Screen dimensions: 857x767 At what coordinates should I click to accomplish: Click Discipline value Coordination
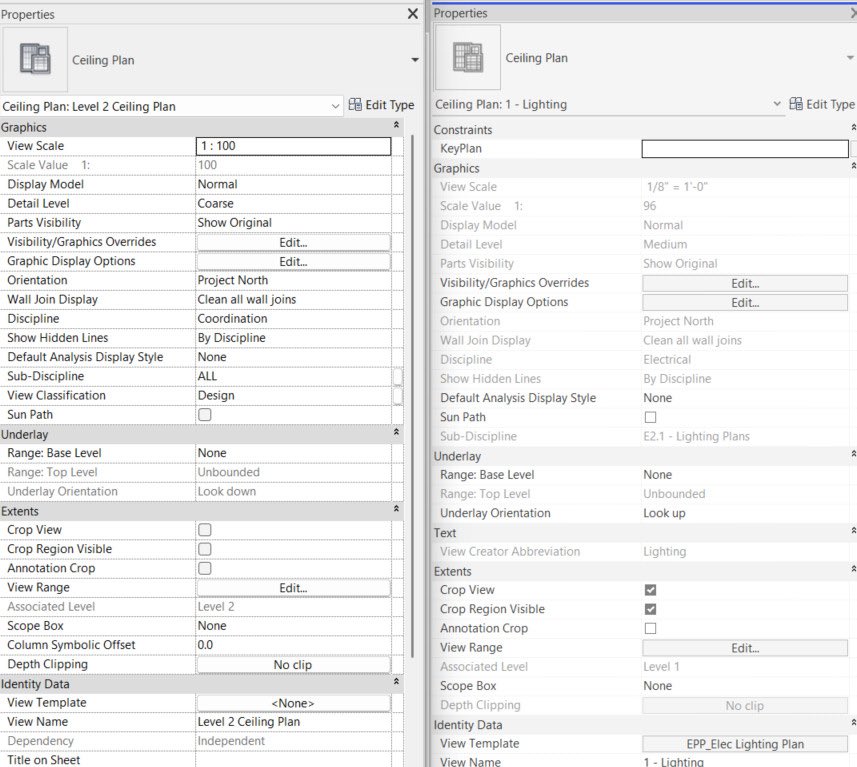pos(294,319)
